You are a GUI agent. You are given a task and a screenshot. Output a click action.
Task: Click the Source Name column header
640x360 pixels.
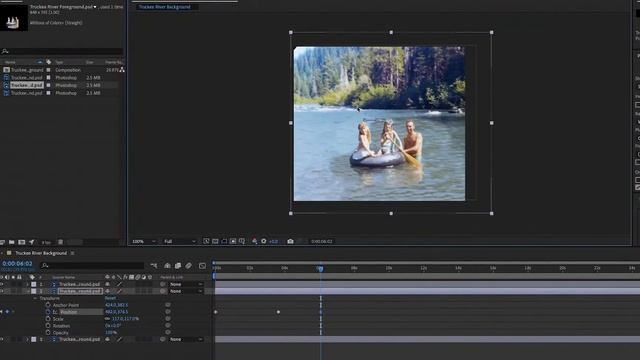(64, 277)
